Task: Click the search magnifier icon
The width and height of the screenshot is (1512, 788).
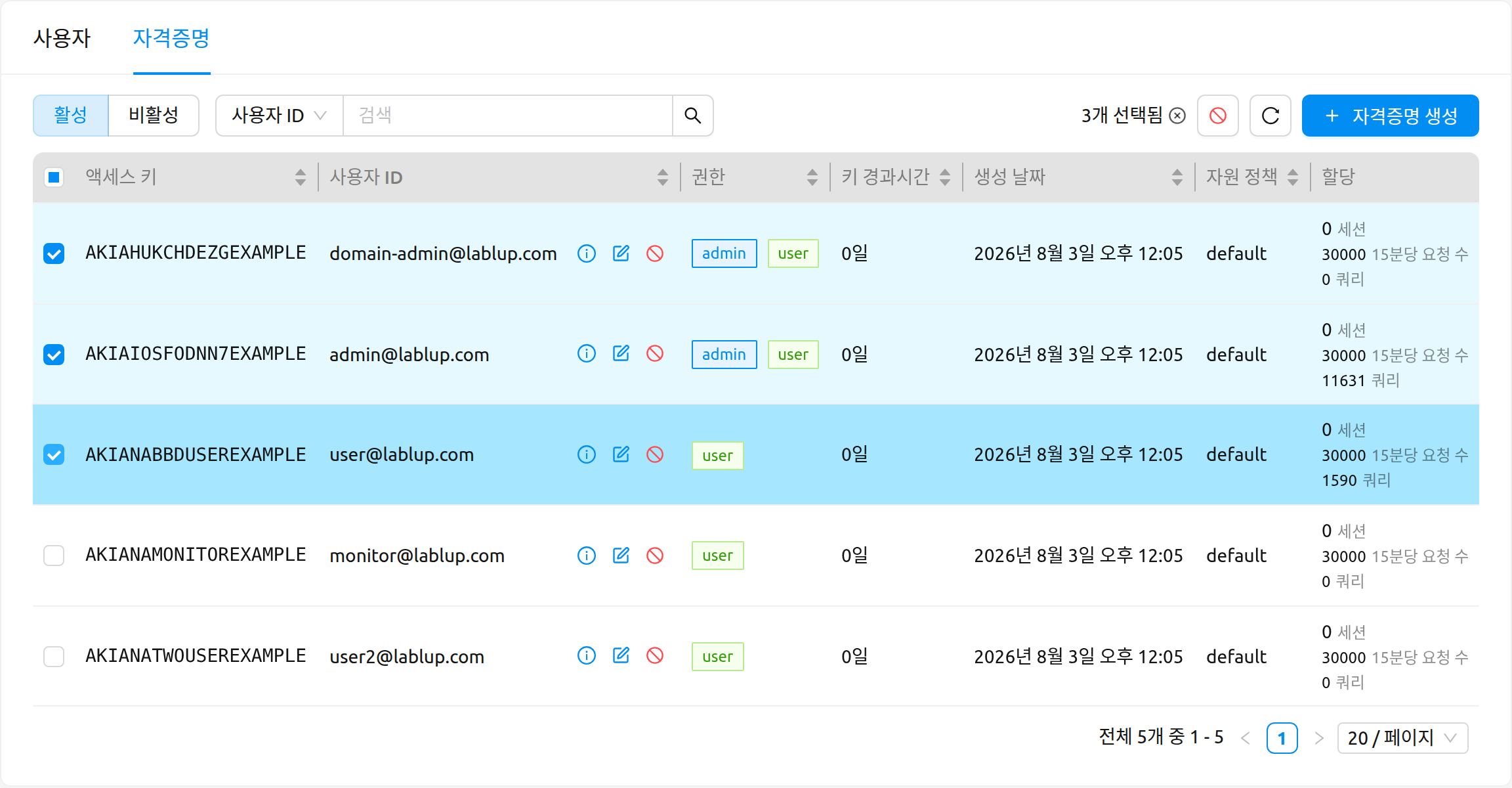Action: click(692, 116)
